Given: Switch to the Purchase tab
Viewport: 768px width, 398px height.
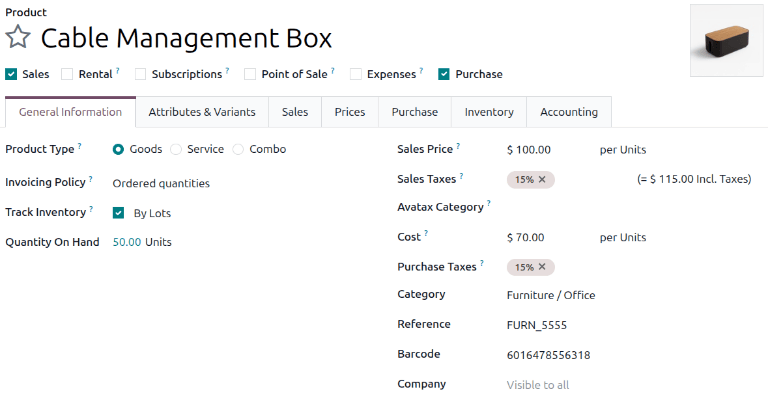Looking at the screenshot, I should (x=415, y=112).
